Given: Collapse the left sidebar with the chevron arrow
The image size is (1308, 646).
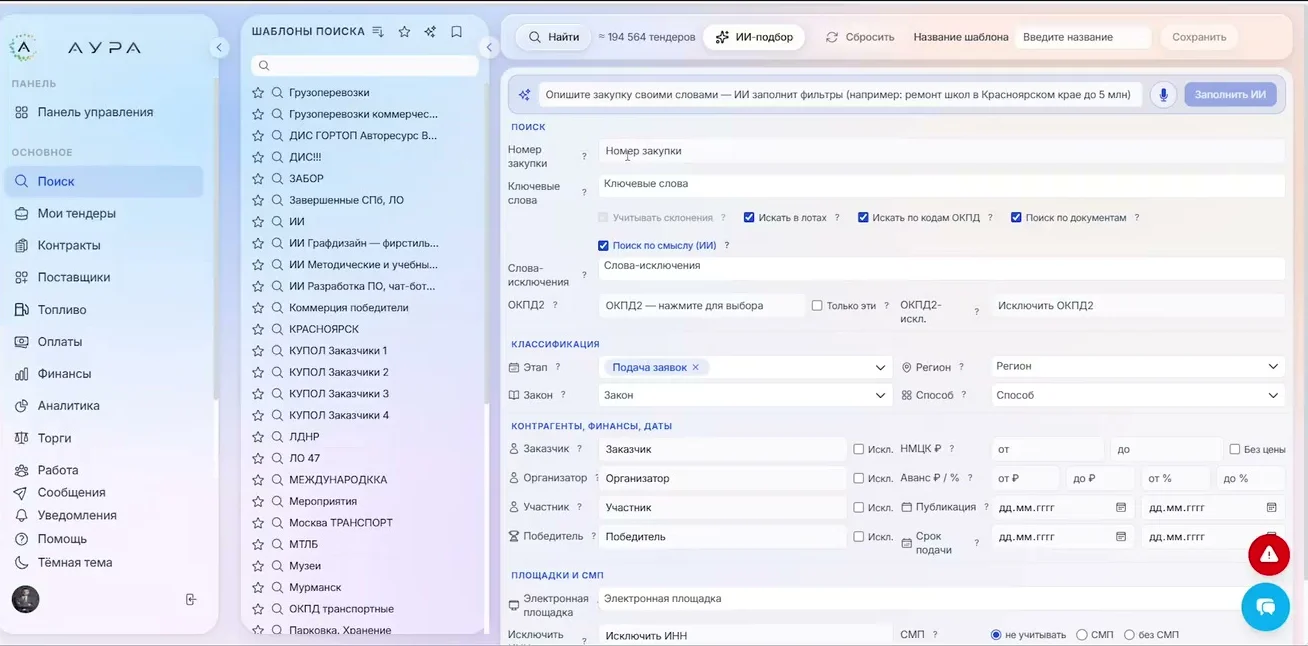Looking at the screenshot, I should click(219, 47).
